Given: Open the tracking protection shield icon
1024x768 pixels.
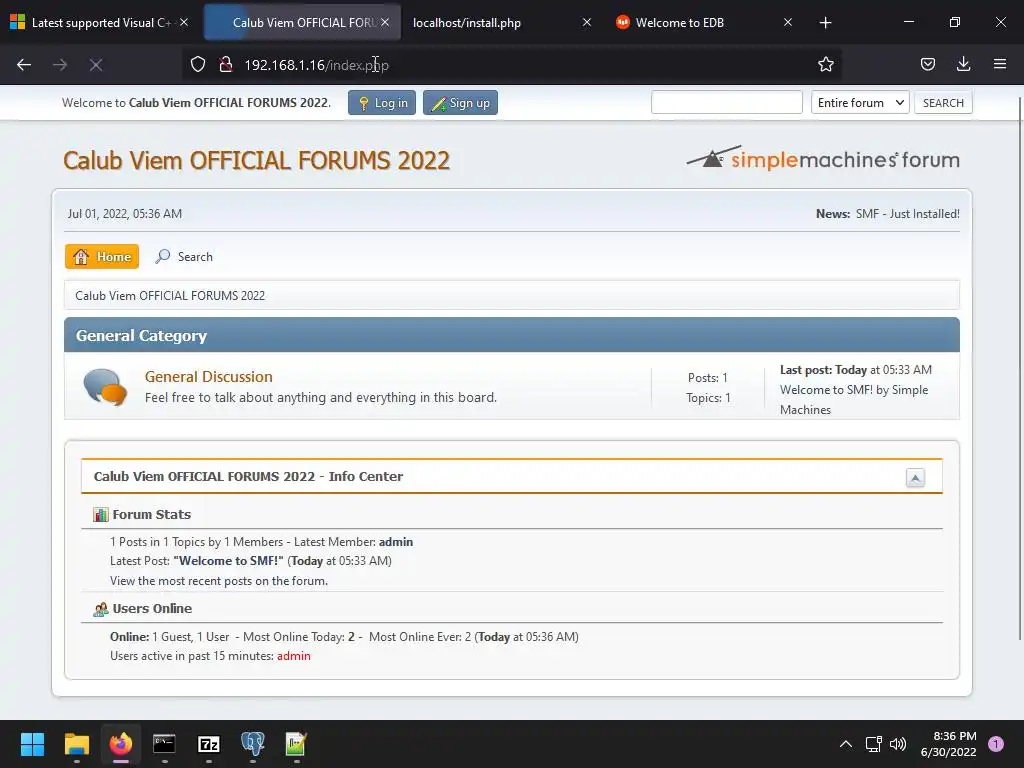Looking at the screenshot, I should click(x=198, y=65).
